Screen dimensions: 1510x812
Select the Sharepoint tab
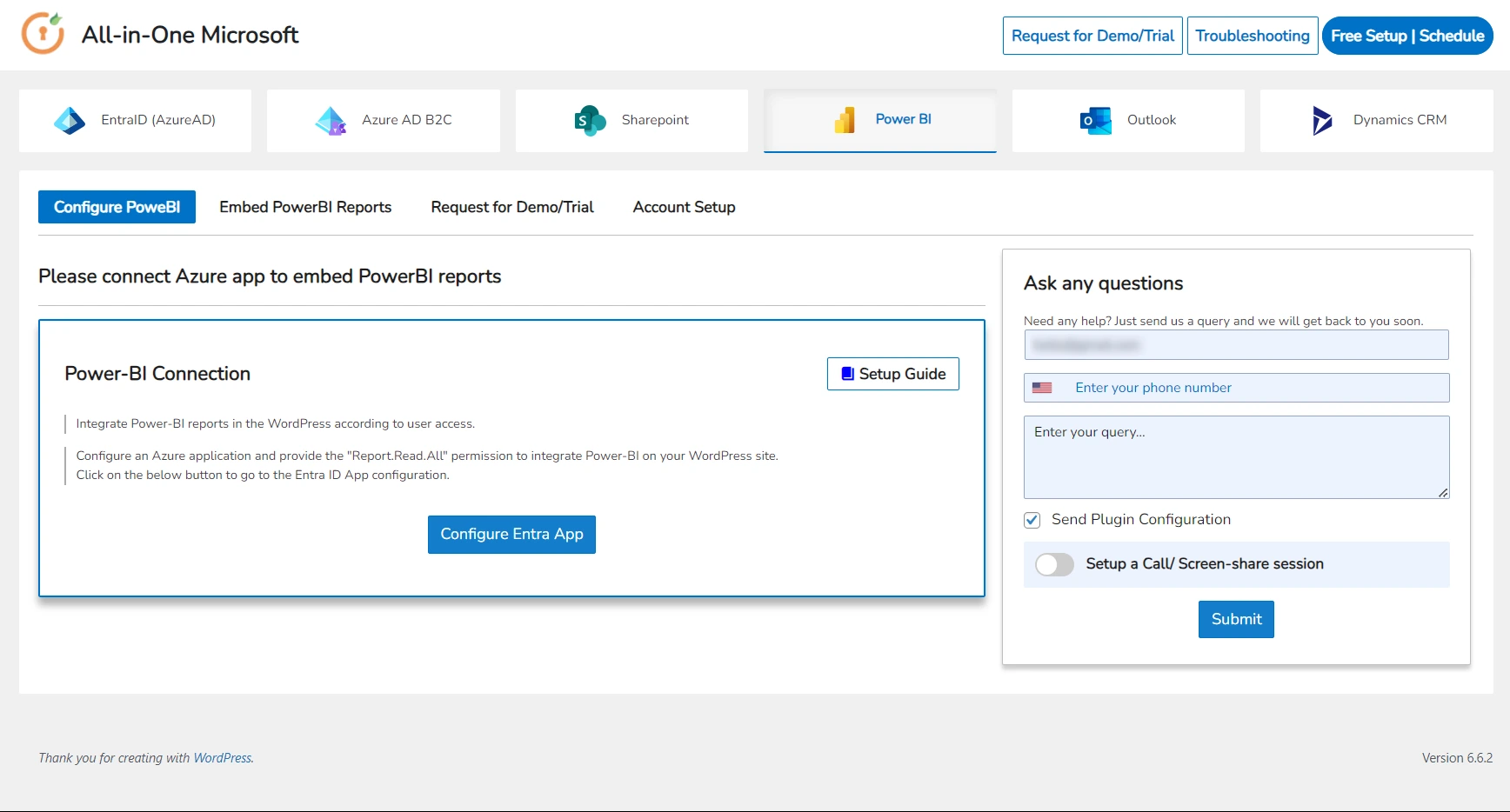point(631,120)
